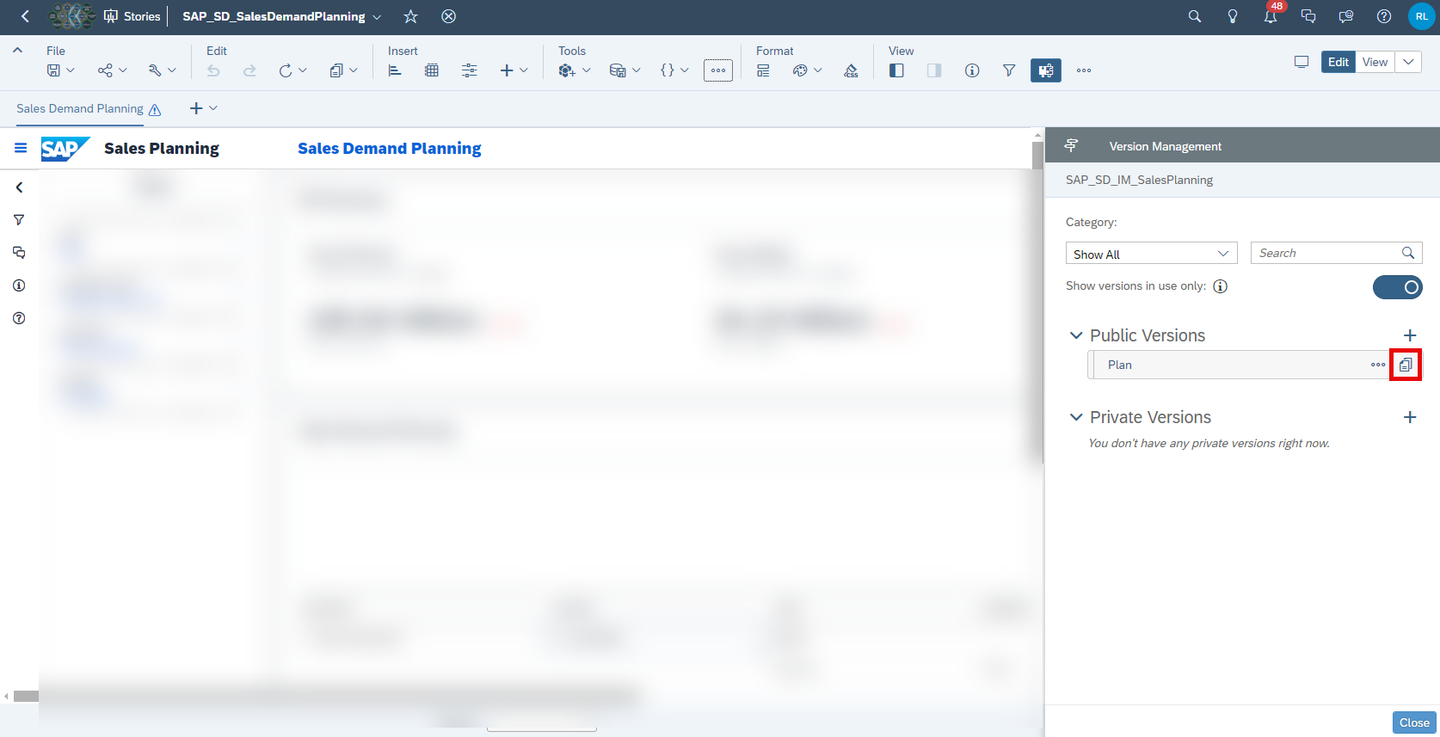Open the curly braces scripting icon
This screenshot has width=1440, height=737.
pos(668,70)
